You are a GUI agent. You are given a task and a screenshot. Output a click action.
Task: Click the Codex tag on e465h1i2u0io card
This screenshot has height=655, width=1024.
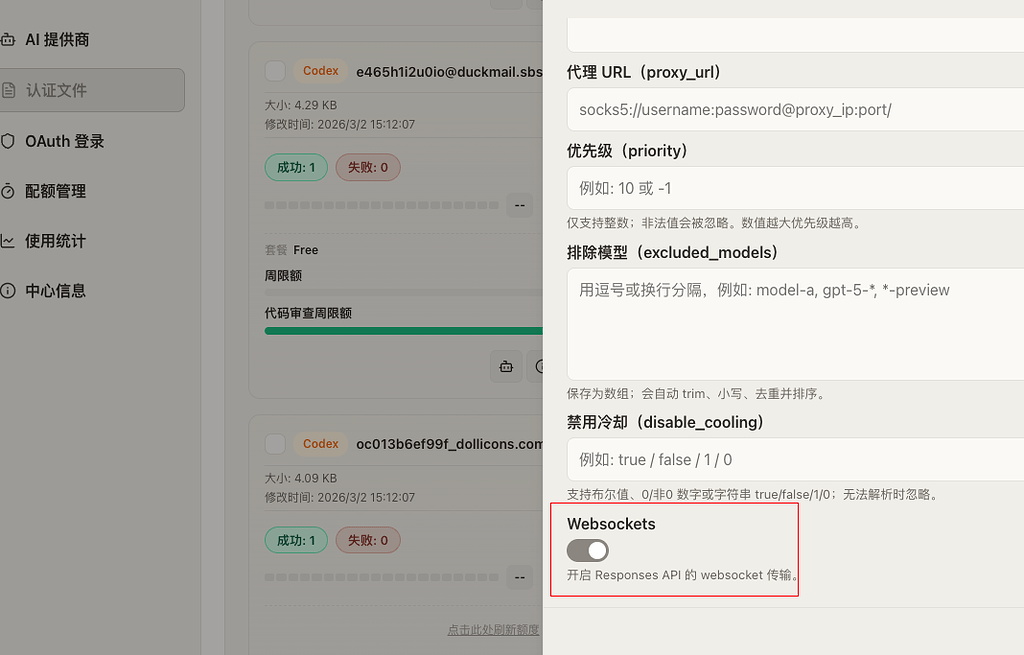click(x=321, y=71)
